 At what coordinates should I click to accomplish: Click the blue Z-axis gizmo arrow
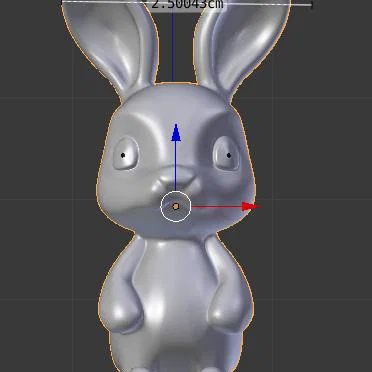(x=176, y=132)
